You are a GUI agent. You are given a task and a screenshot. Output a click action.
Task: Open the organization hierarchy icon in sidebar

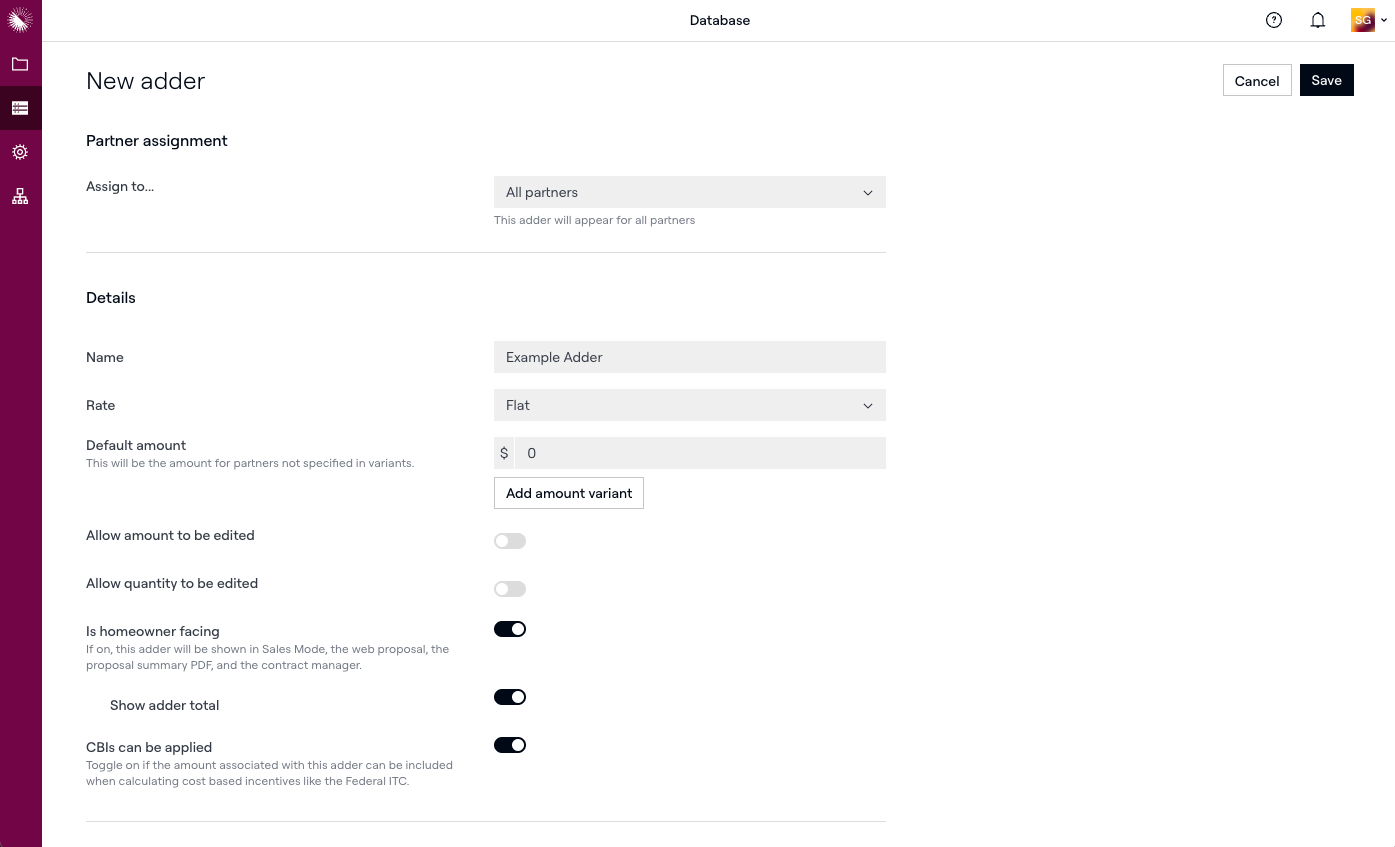point(20,196)
